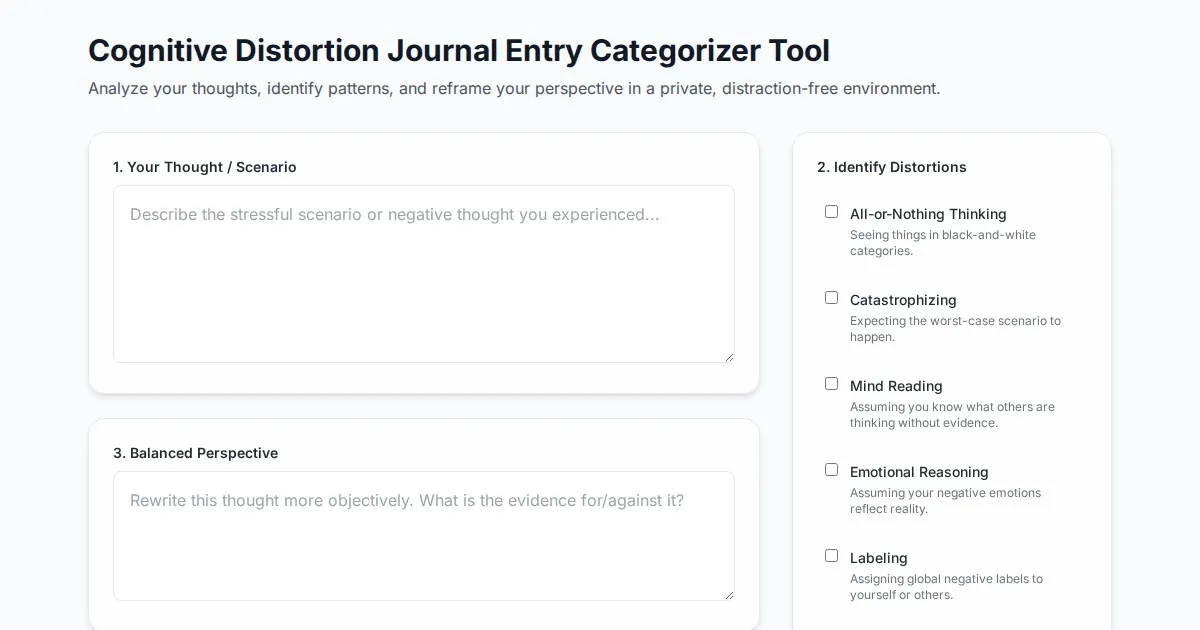
Task: Select the Labeling checkbox
Action: (x=831, y=556)
